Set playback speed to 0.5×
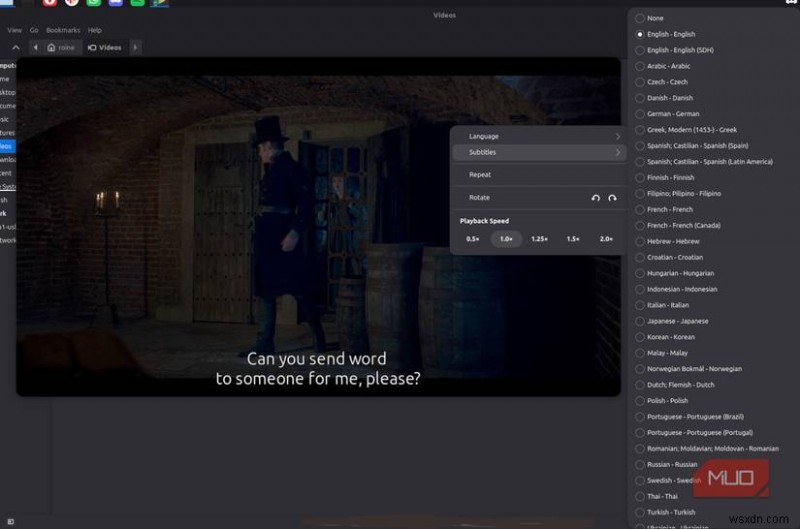Screen dimensions: 800x529 [472, 239]
